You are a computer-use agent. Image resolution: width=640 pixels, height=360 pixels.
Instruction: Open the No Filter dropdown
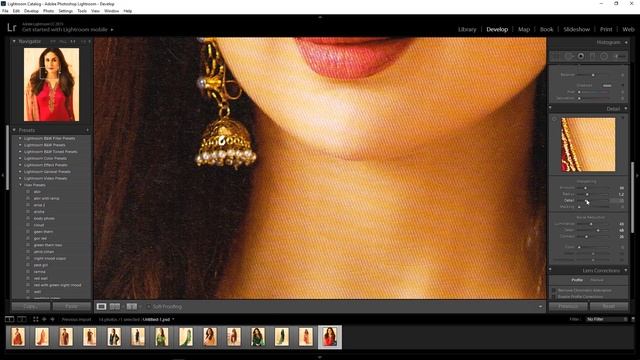[x=606, y=319]
